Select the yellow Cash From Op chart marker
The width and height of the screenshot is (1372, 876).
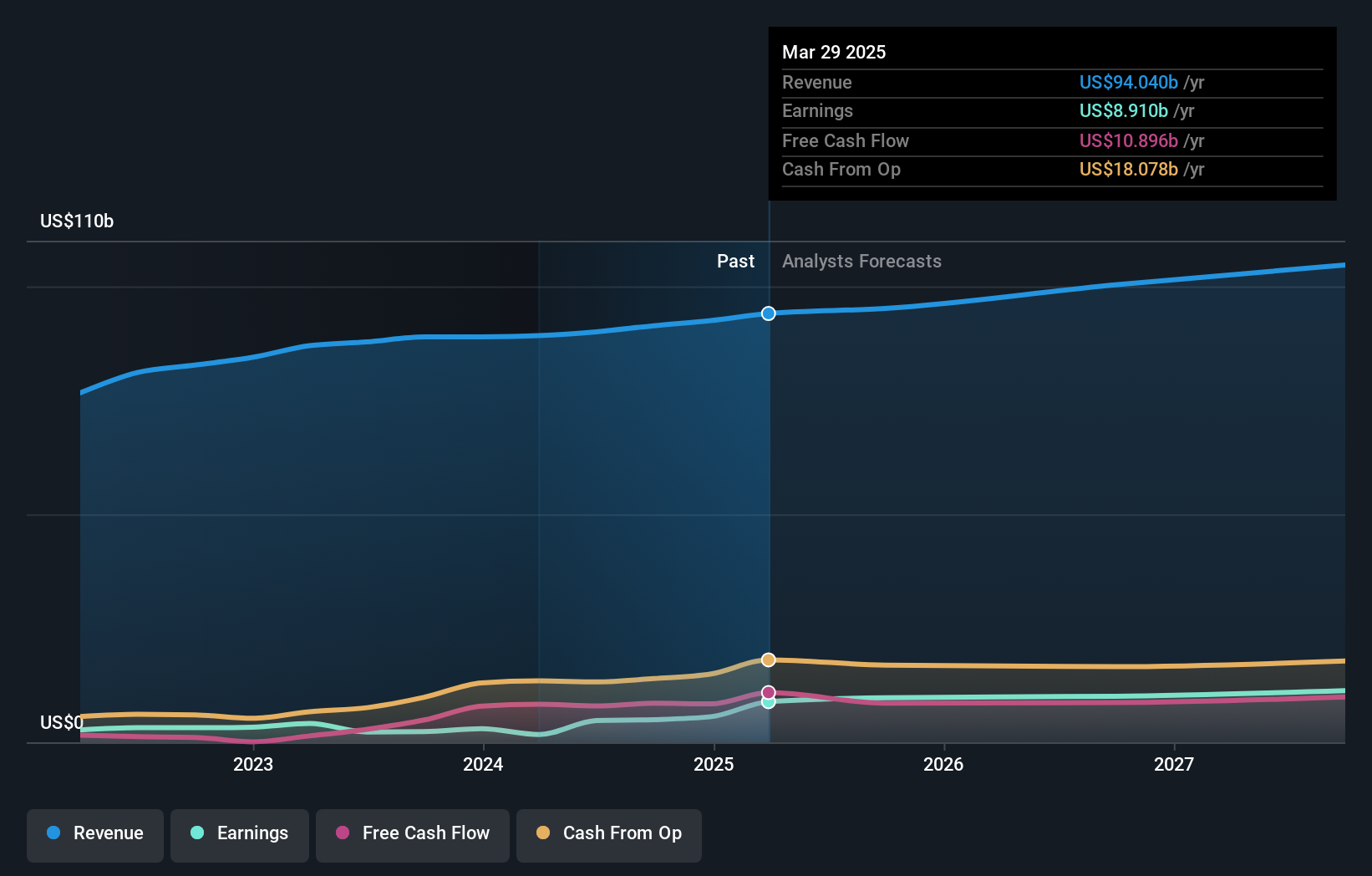click(768, 660)
